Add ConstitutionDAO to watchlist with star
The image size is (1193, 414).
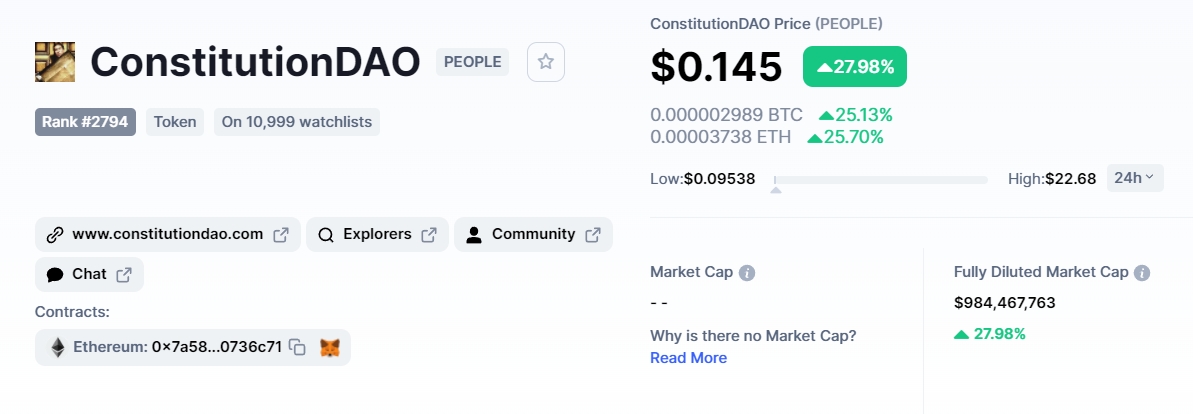546,62
